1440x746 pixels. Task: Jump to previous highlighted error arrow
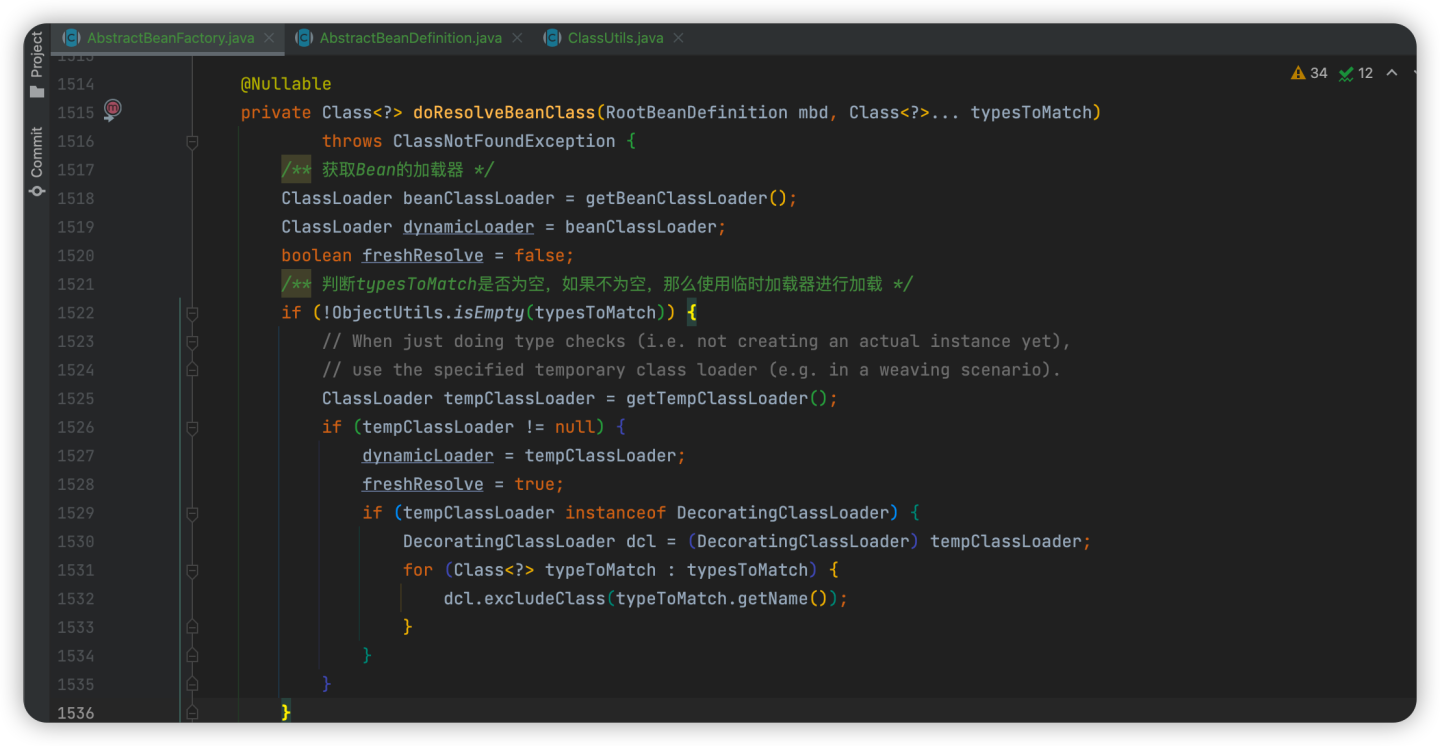click(1391, 73)
